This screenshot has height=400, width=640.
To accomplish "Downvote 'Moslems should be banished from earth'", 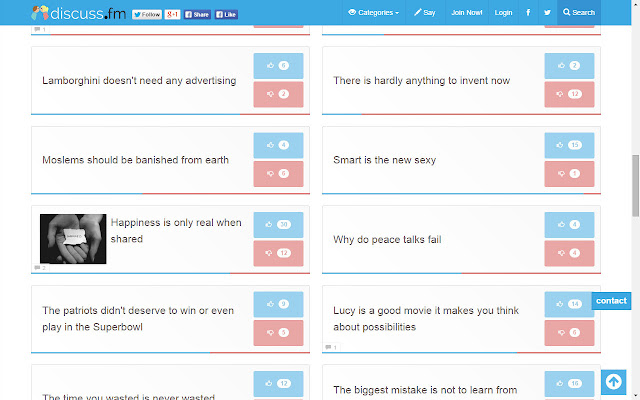I will [x=278, y=174].
